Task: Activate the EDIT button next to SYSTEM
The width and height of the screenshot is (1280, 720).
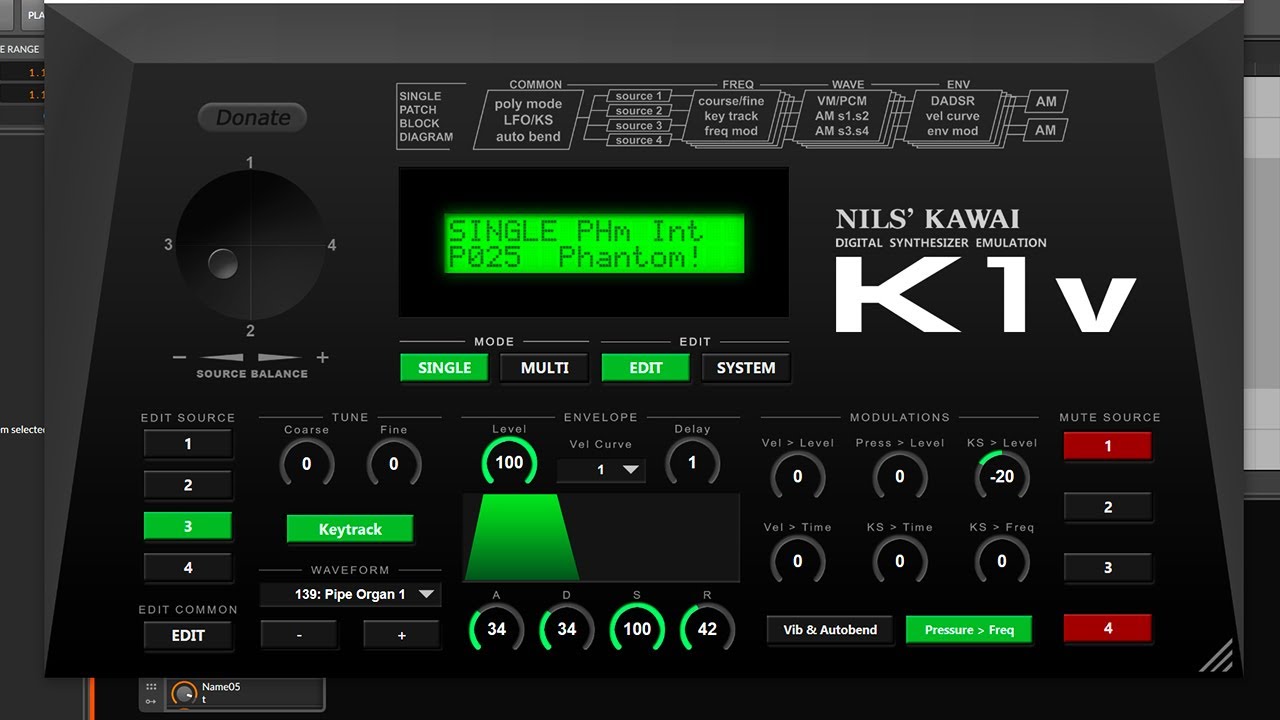Action: pyautogui.click(x=646, y=368)
